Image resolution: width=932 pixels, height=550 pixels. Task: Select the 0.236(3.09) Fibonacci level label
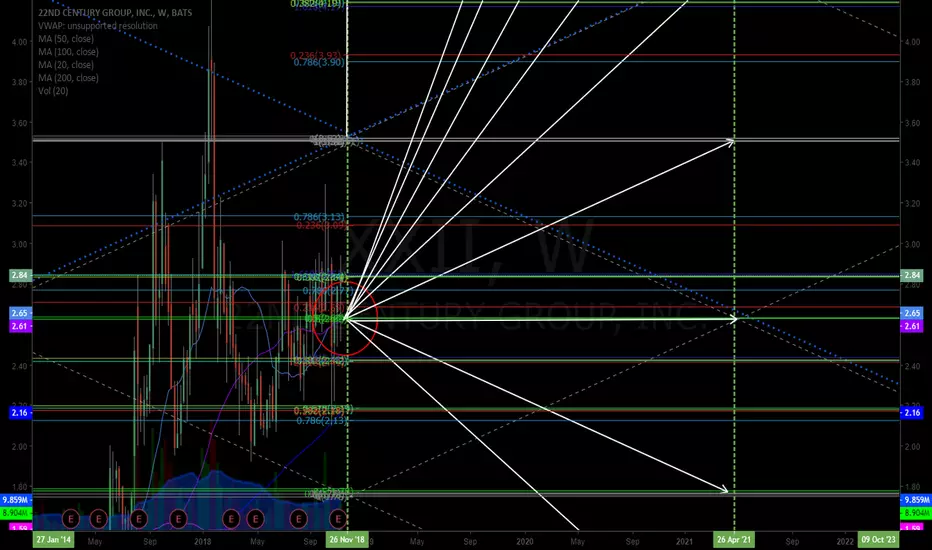pyautogui.click(x=320, y=225)
